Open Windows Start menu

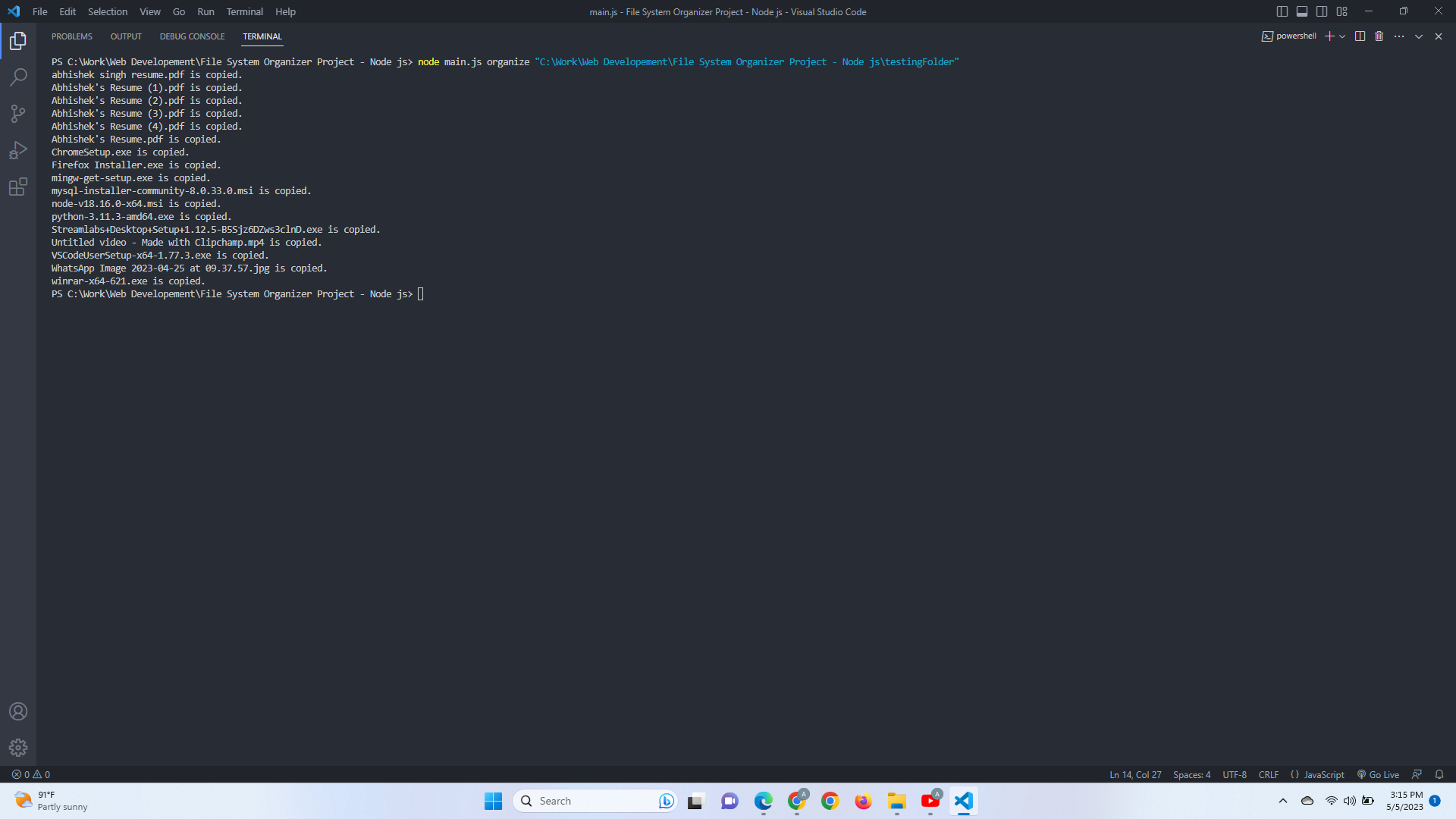click(x=494, y=801)
